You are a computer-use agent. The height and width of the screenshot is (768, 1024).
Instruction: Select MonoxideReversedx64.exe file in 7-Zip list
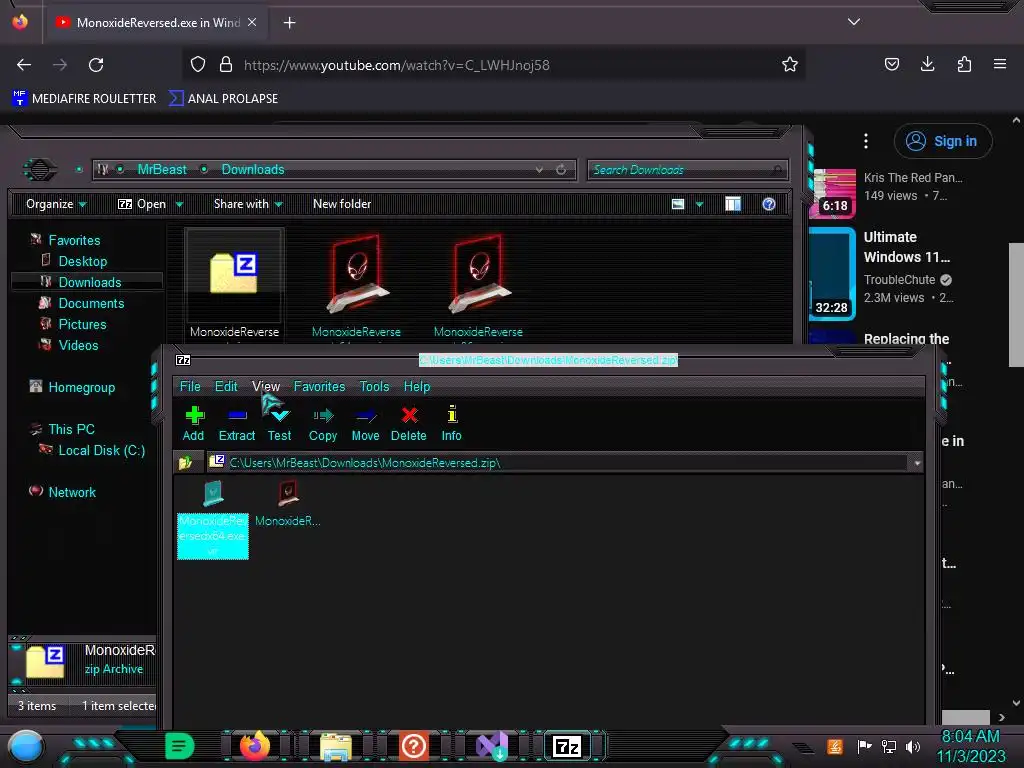pos(213,520)
